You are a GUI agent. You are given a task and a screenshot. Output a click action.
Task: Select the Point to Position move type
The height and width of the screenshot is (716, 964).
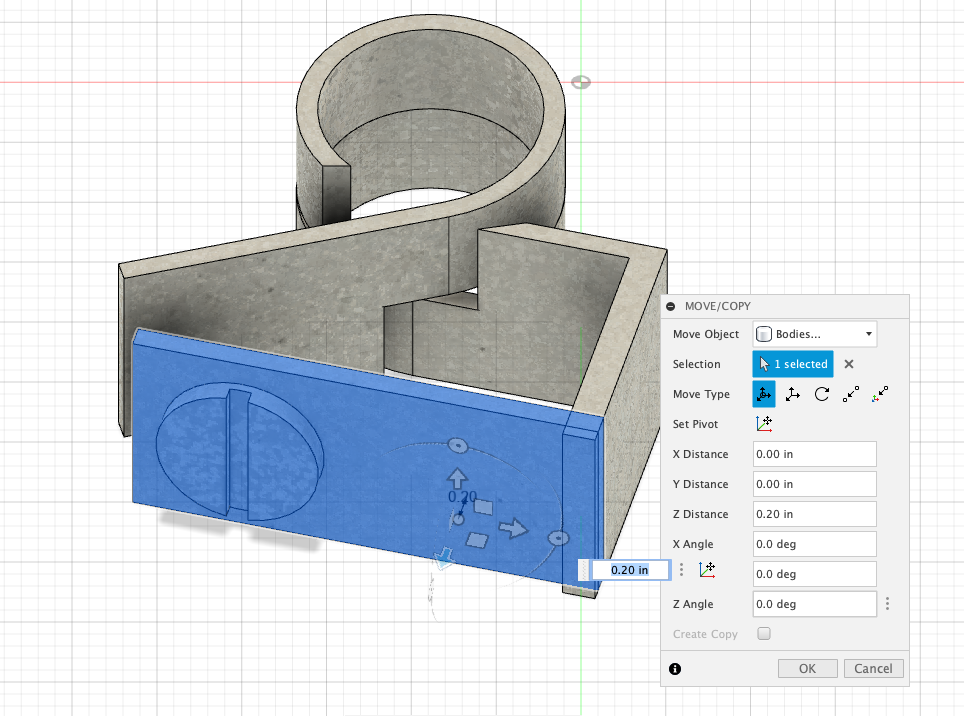pos(880,394)
